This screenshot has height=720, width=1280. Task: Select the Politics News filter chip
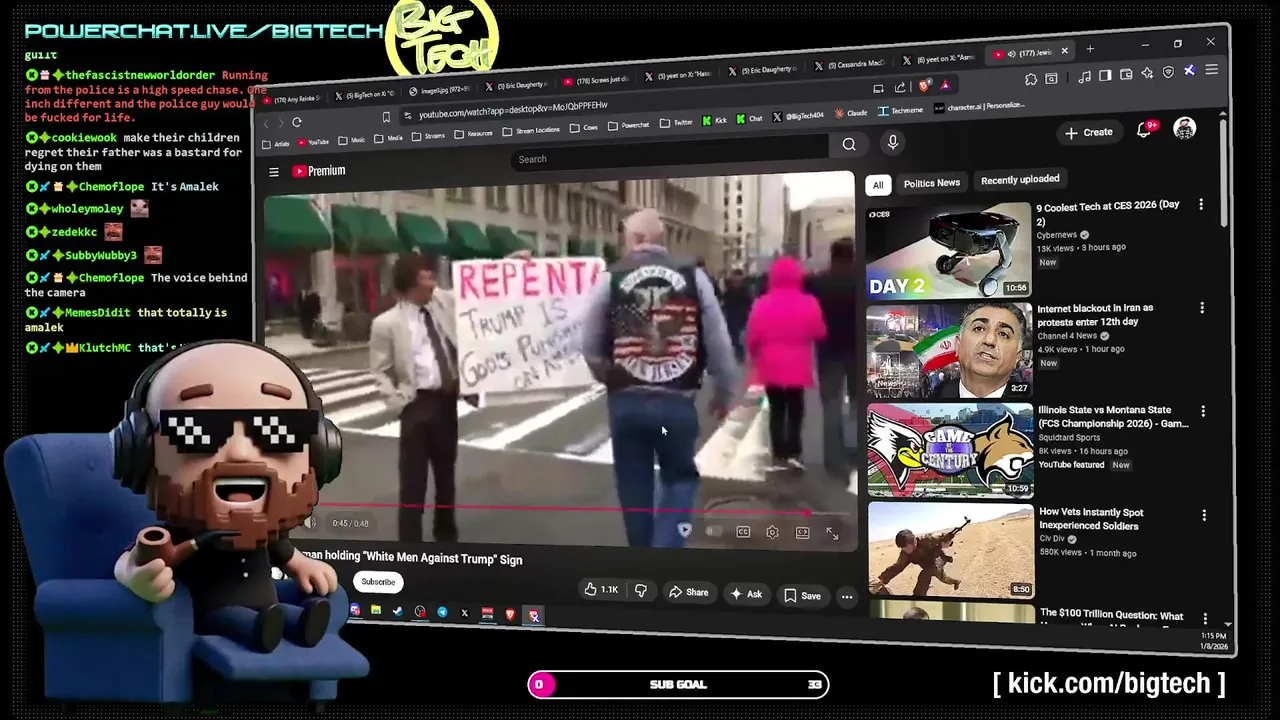tap(932, 183)
